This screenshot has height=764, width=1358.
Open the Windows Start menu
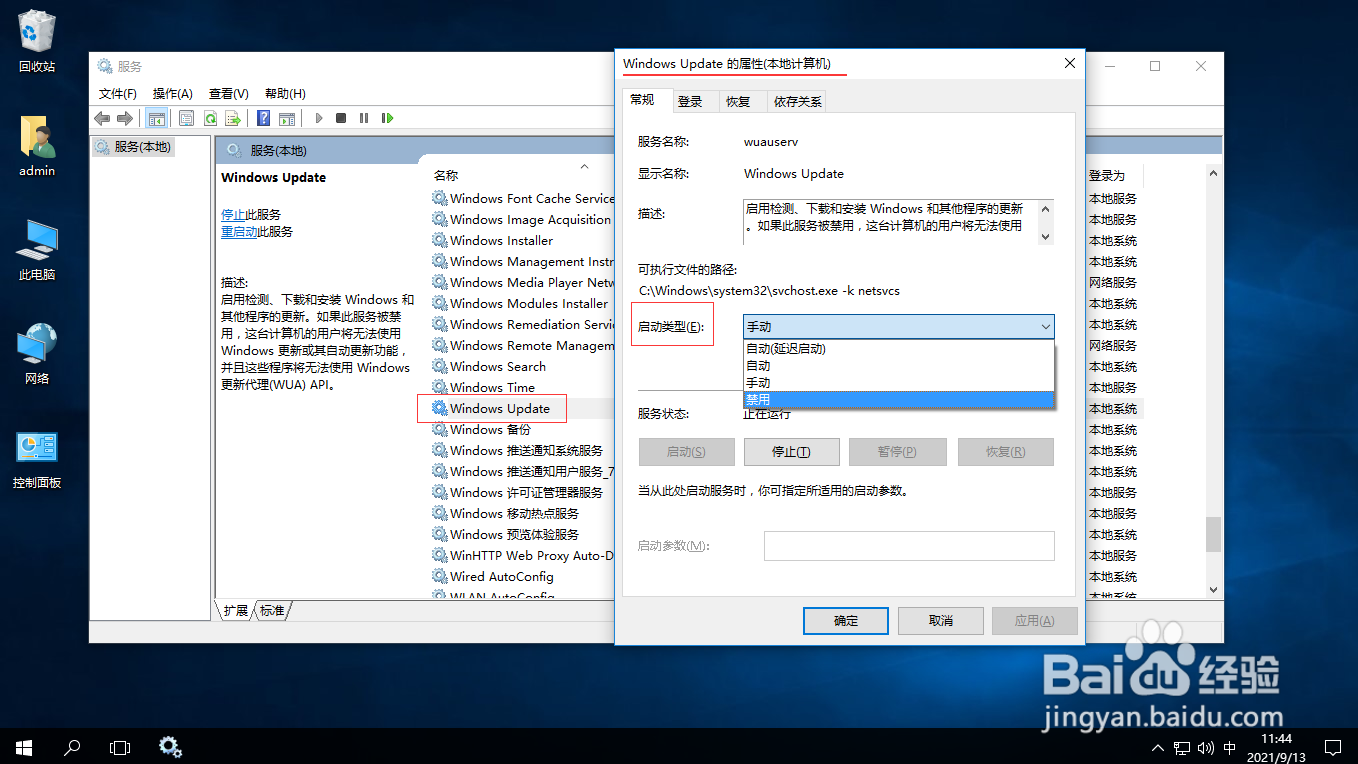point(23,746)
